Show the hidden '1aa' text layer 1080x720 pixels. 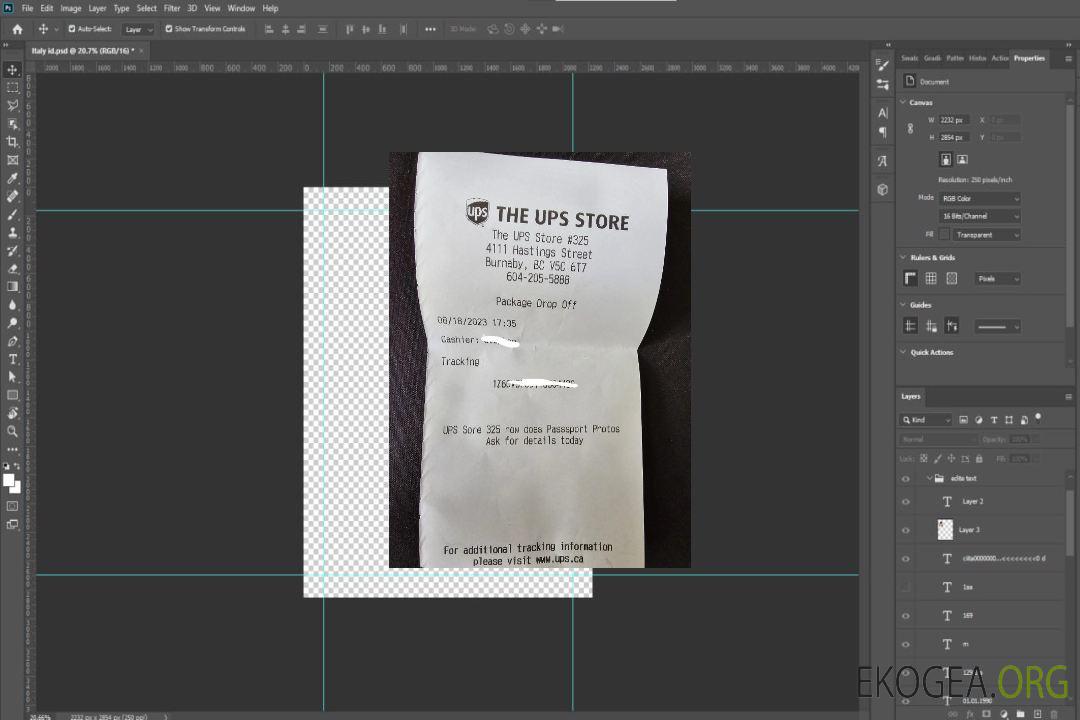(906, 587)
